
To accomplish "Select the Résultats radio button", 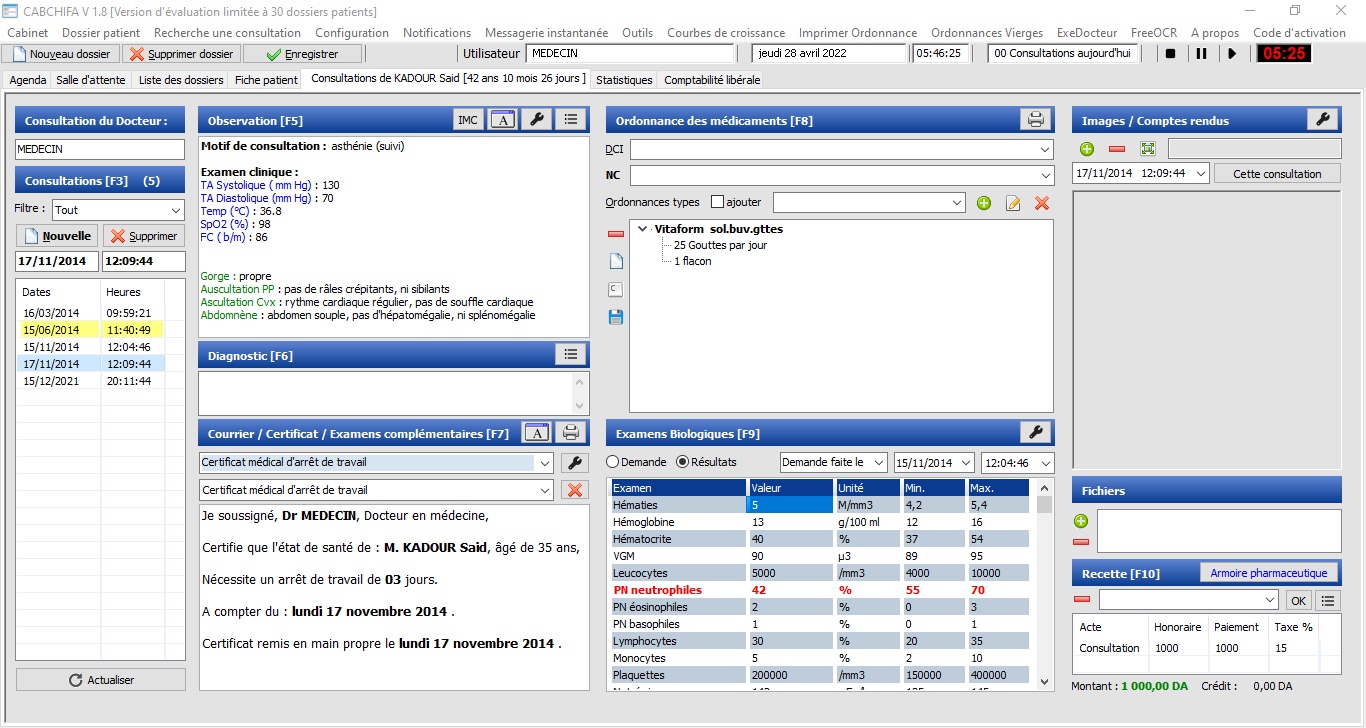I will (x=683, y=462).
